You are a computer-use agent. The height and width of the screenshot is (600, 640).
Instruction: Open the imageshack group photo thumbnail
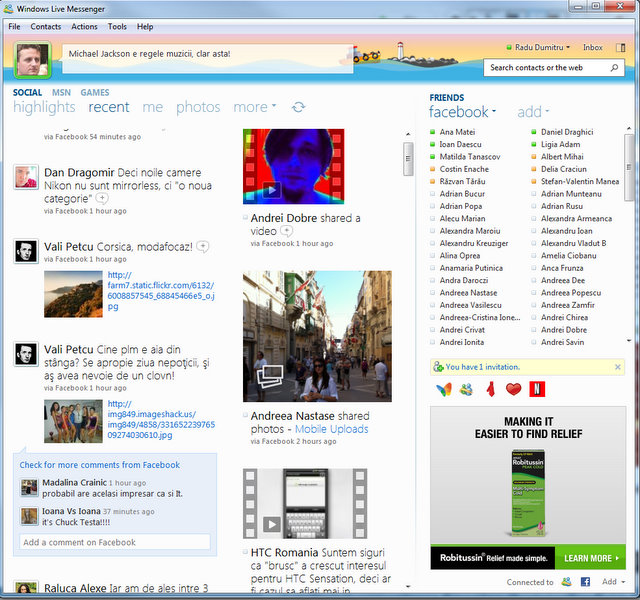(73, 421)
